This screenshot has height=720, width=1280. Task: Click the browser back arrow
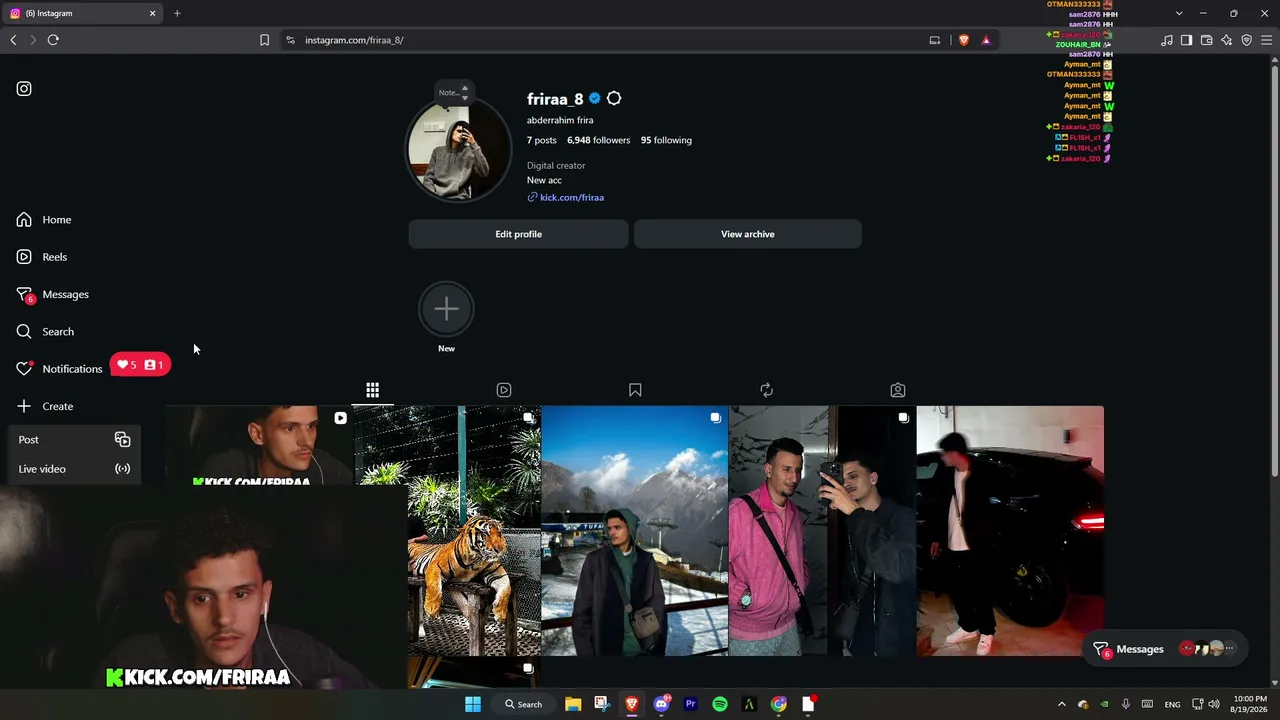(x=13, y=40)
